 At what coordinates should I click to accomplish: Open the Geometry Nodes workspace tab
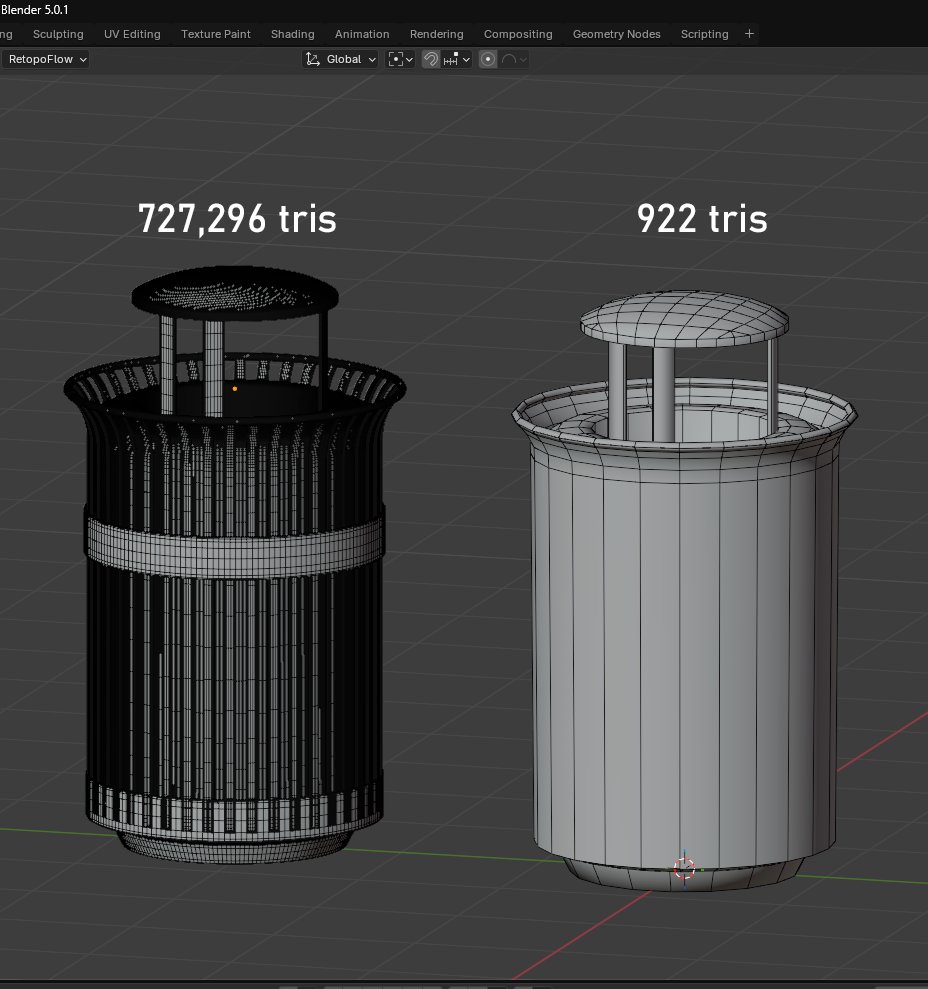tap(616, 34)
